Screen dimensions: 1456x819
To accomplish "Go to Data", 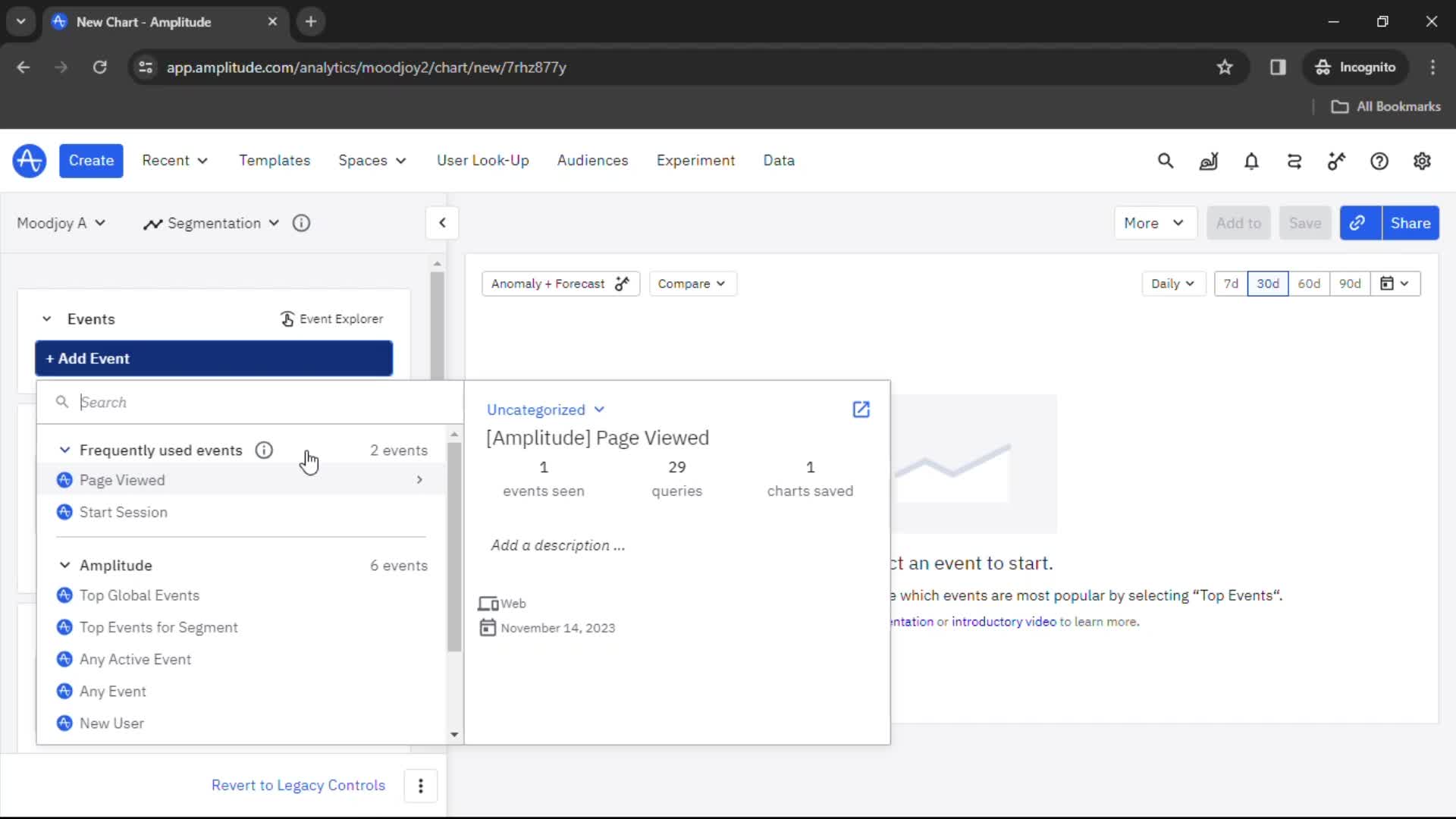I will click(x=779, y=161).
